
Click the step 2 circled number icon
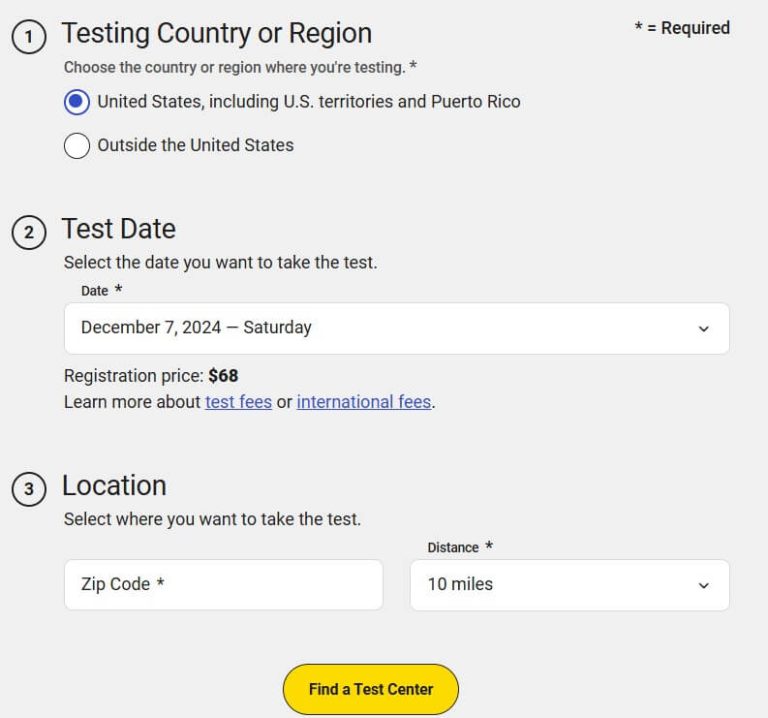pyautogui.click(x=29, y=232)
